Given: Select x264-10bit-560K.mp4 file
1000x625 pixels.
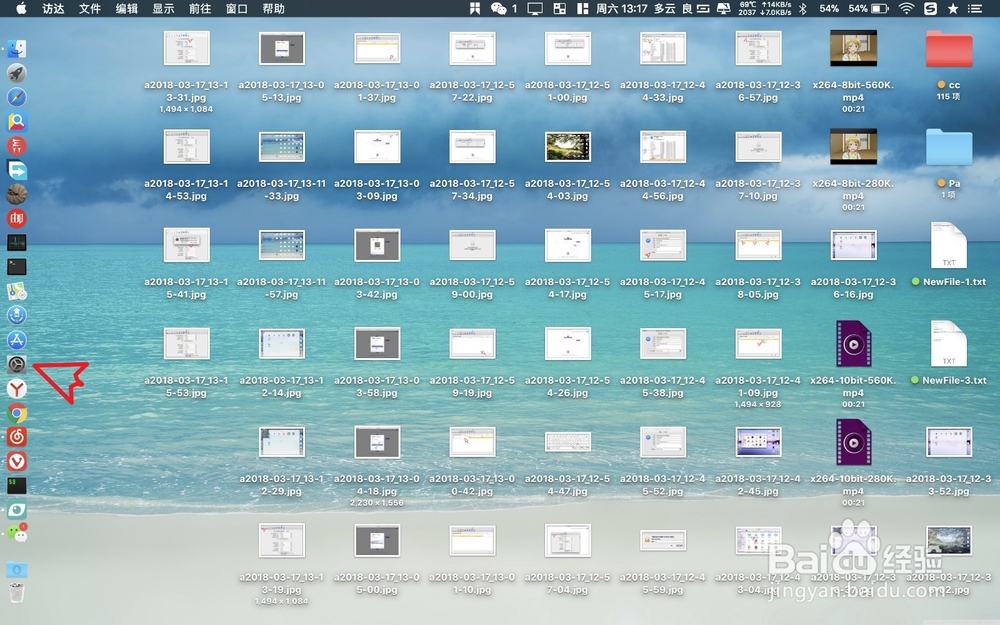Looking at the screenshot, I should 853,344.
